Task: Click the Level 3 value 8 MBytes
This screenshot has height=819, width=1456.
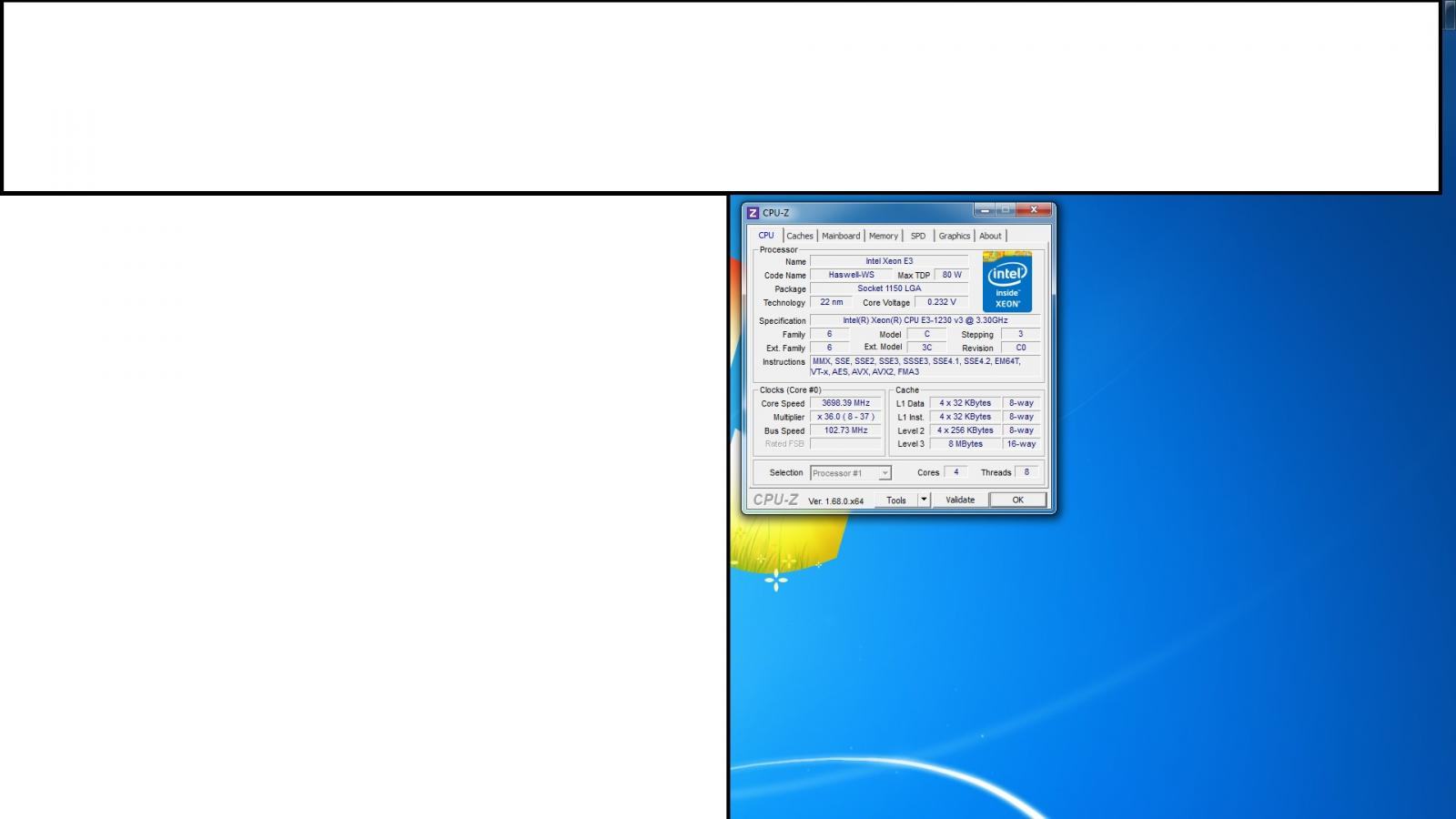Action: coord(965,444)
